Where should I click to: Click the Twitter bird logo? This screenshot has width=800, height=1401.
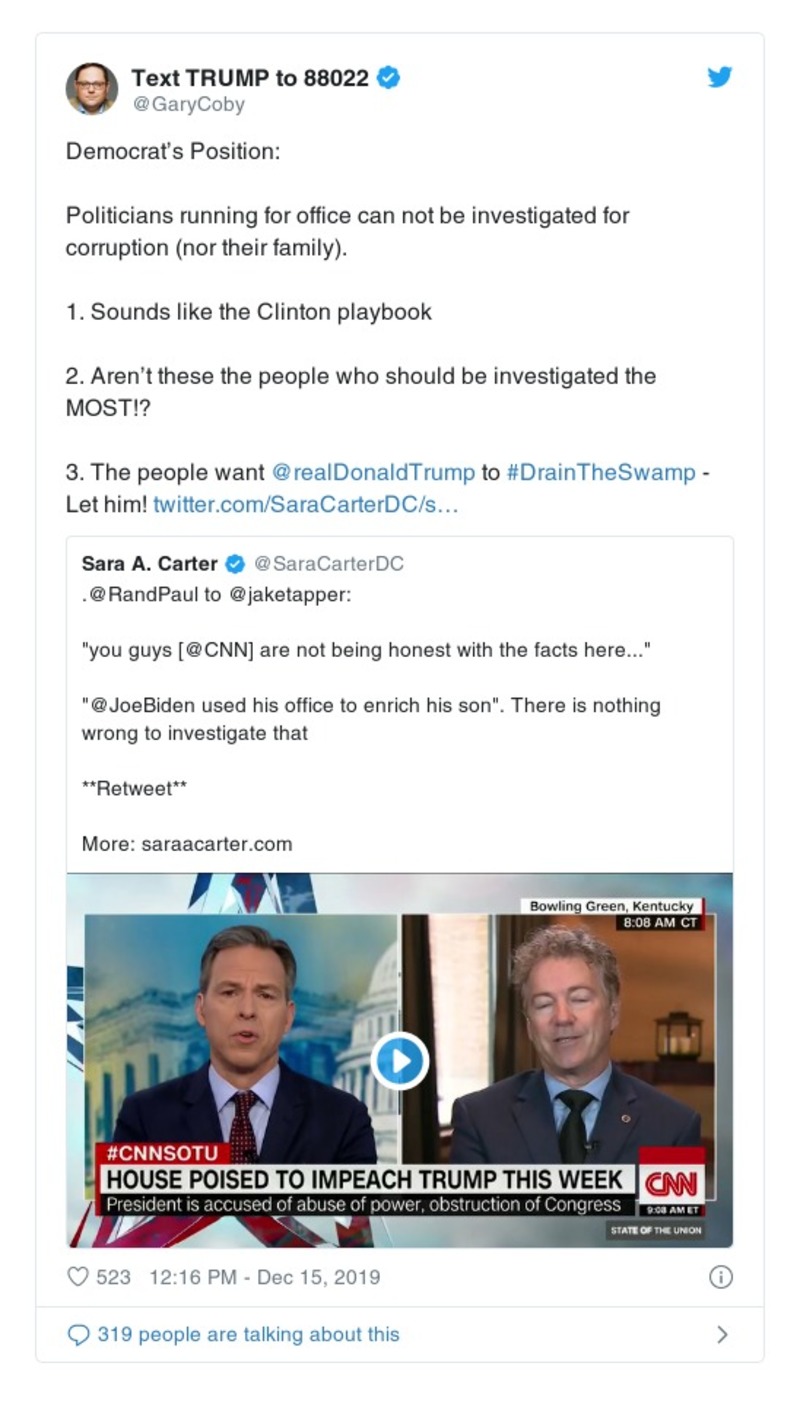coord(720,77)
